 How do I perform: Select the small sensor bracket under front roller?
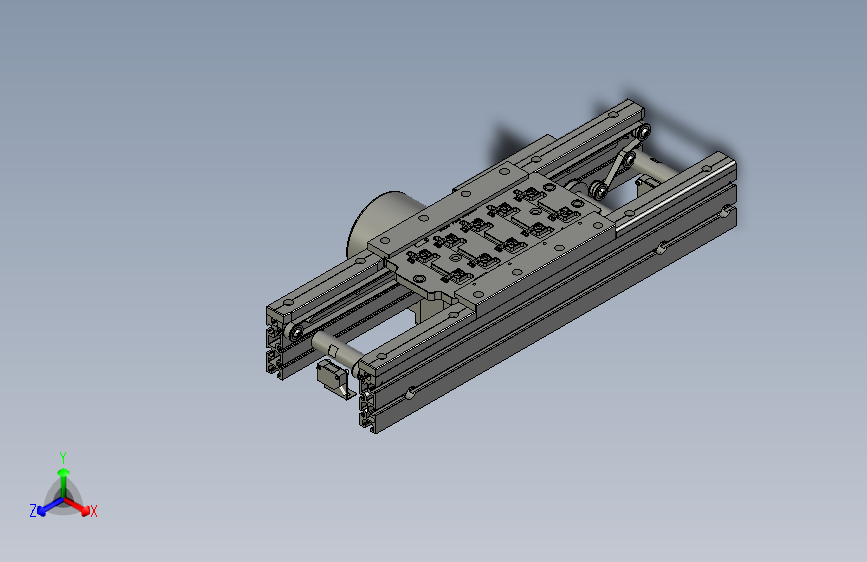pos(333,378)
